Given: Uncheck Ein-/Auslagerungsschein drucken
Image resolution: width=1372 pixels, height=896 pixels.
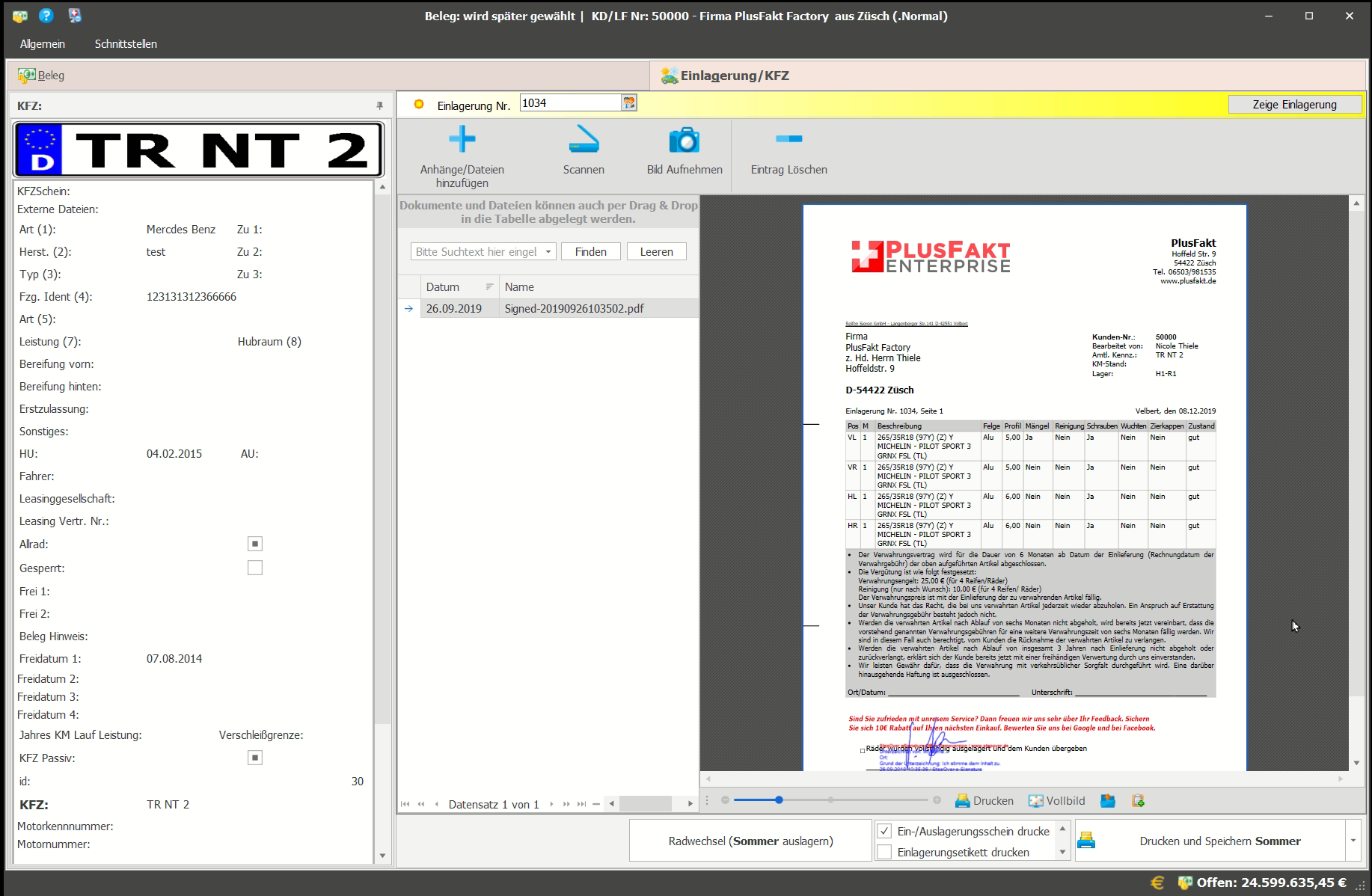Looking at the screenshot, I should [x=884, y=831].
